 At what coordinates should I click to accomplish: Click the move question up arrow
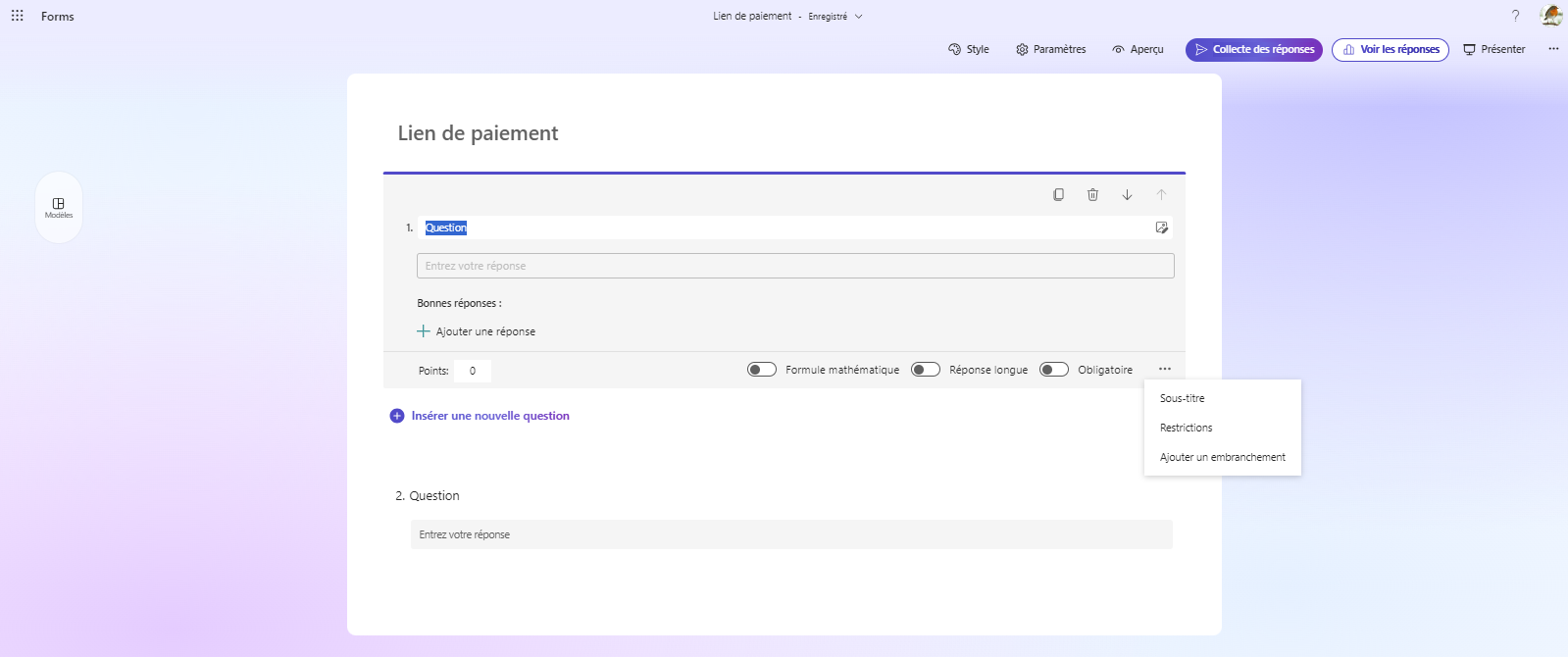pyautogui.click(x=1161, y=195)
